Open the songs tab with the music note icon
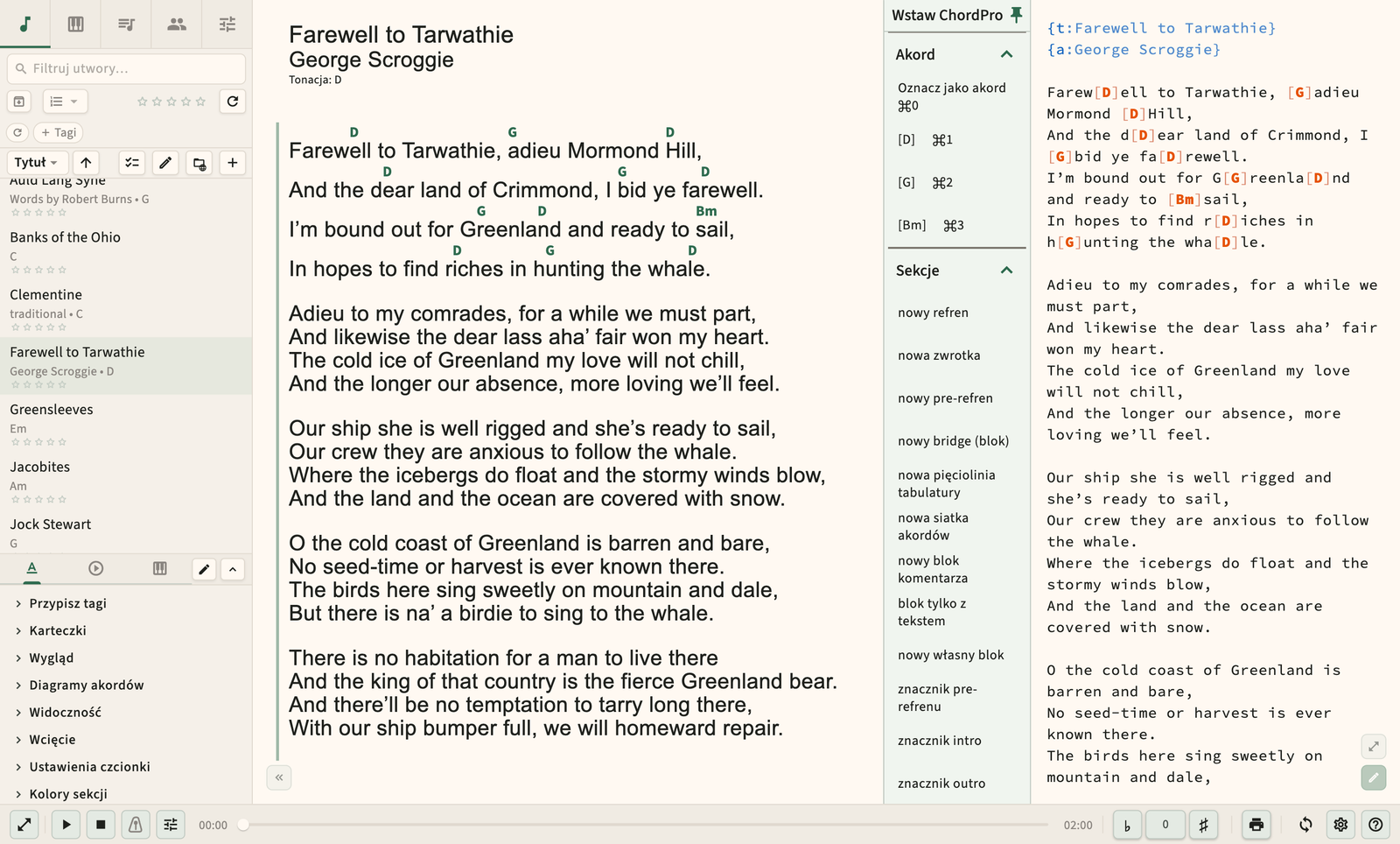Viewport: 1400px width, 844px height. pyautogui.click(x=25, y=24)
